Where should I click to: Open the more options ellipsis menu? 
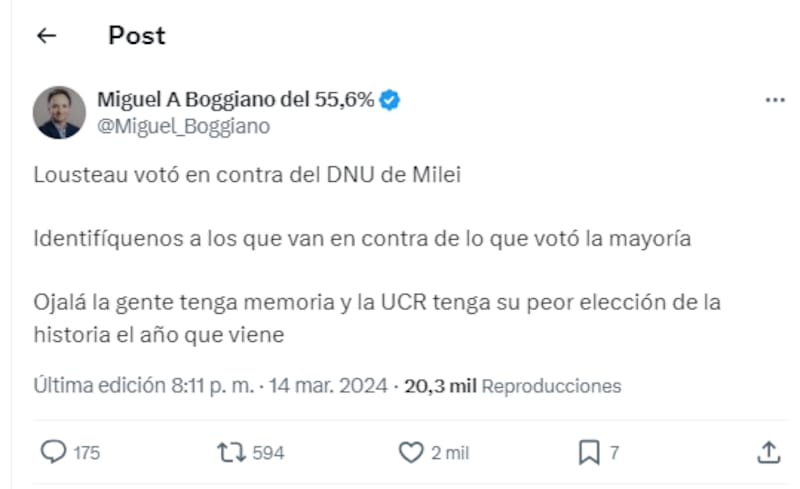[774, 101]
